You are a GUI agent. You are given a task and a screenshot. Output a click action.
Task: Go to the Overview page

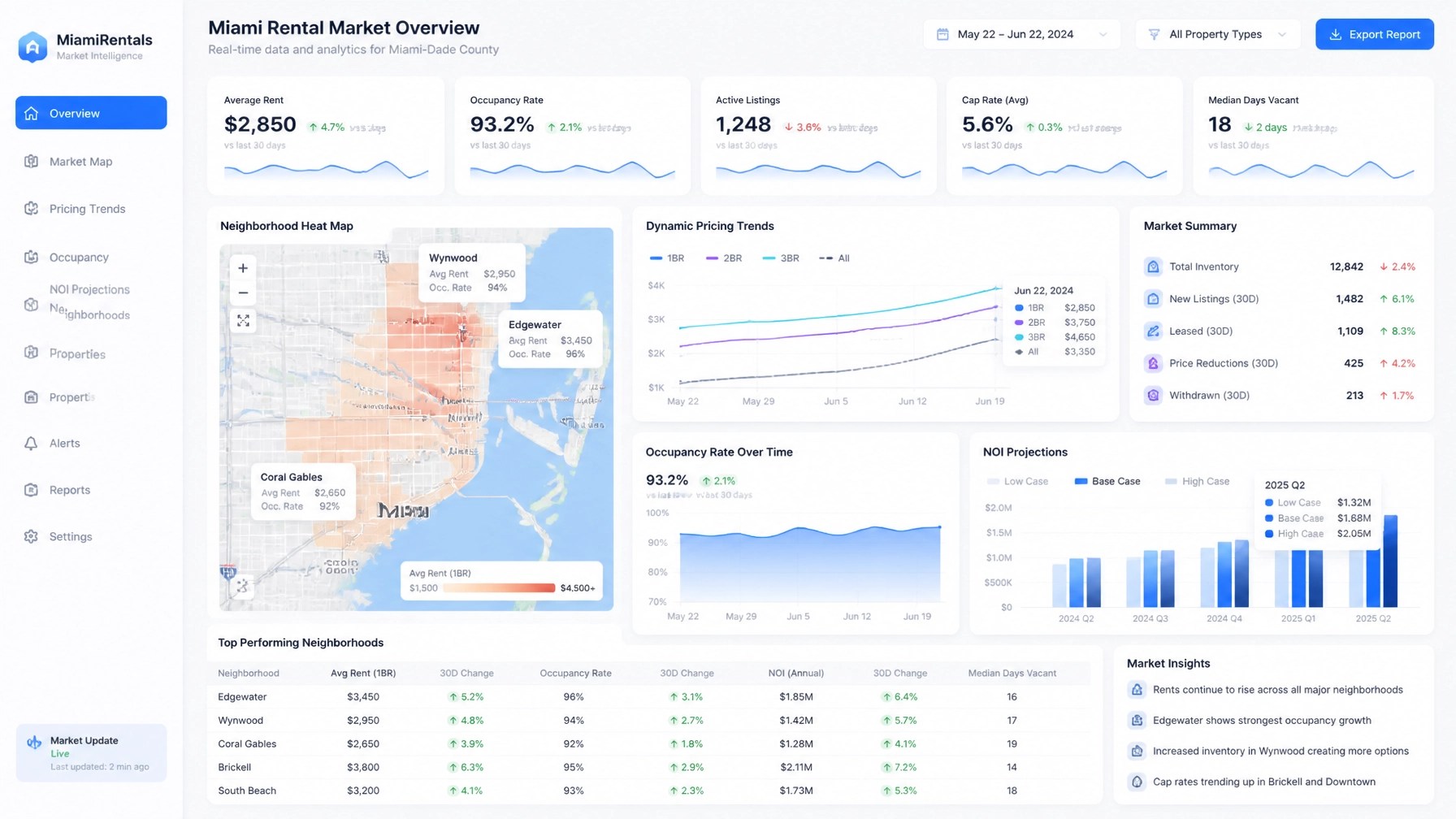[91, 113]
